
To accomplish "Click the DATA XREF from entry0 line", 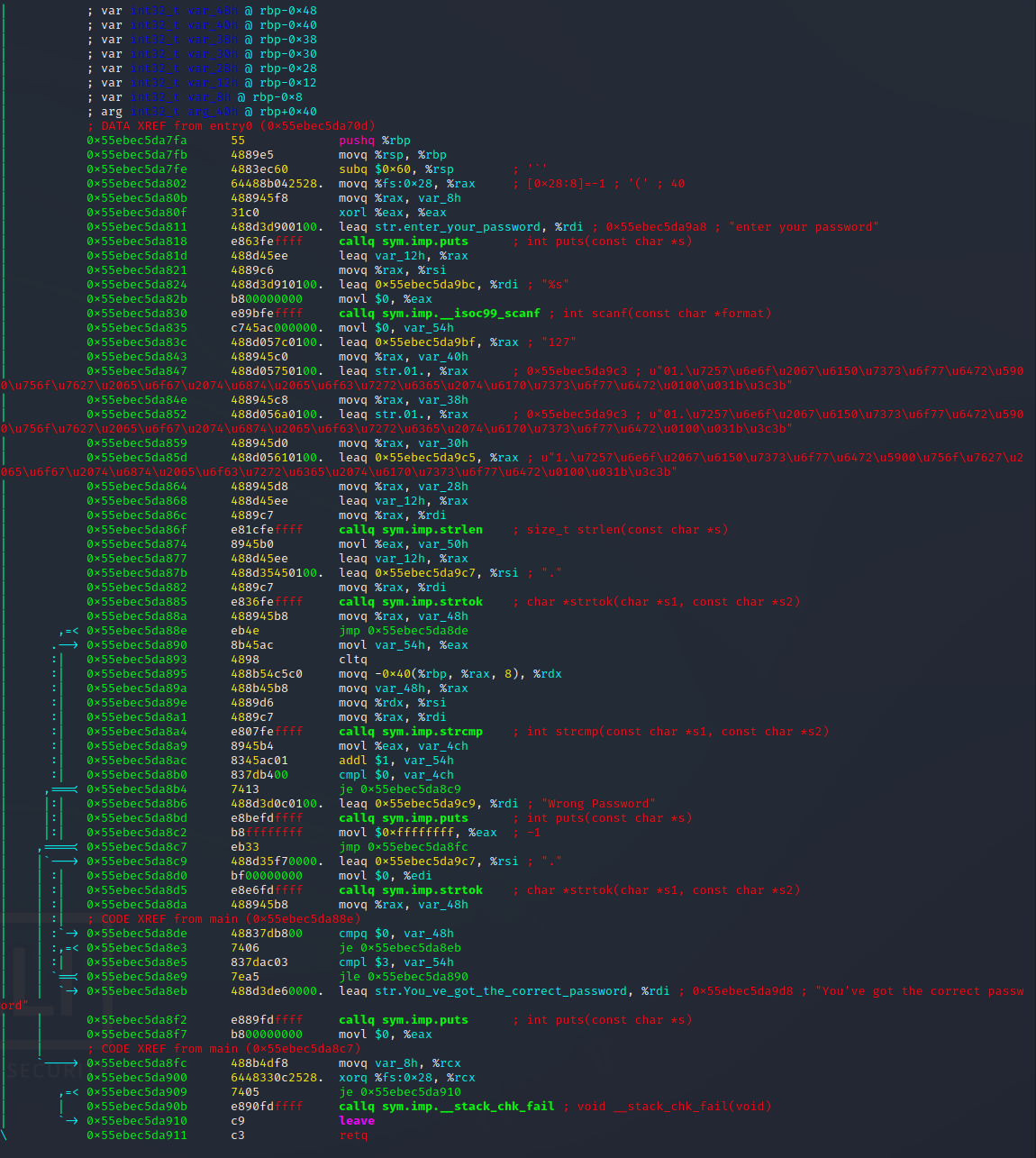I will pos(231,126).
